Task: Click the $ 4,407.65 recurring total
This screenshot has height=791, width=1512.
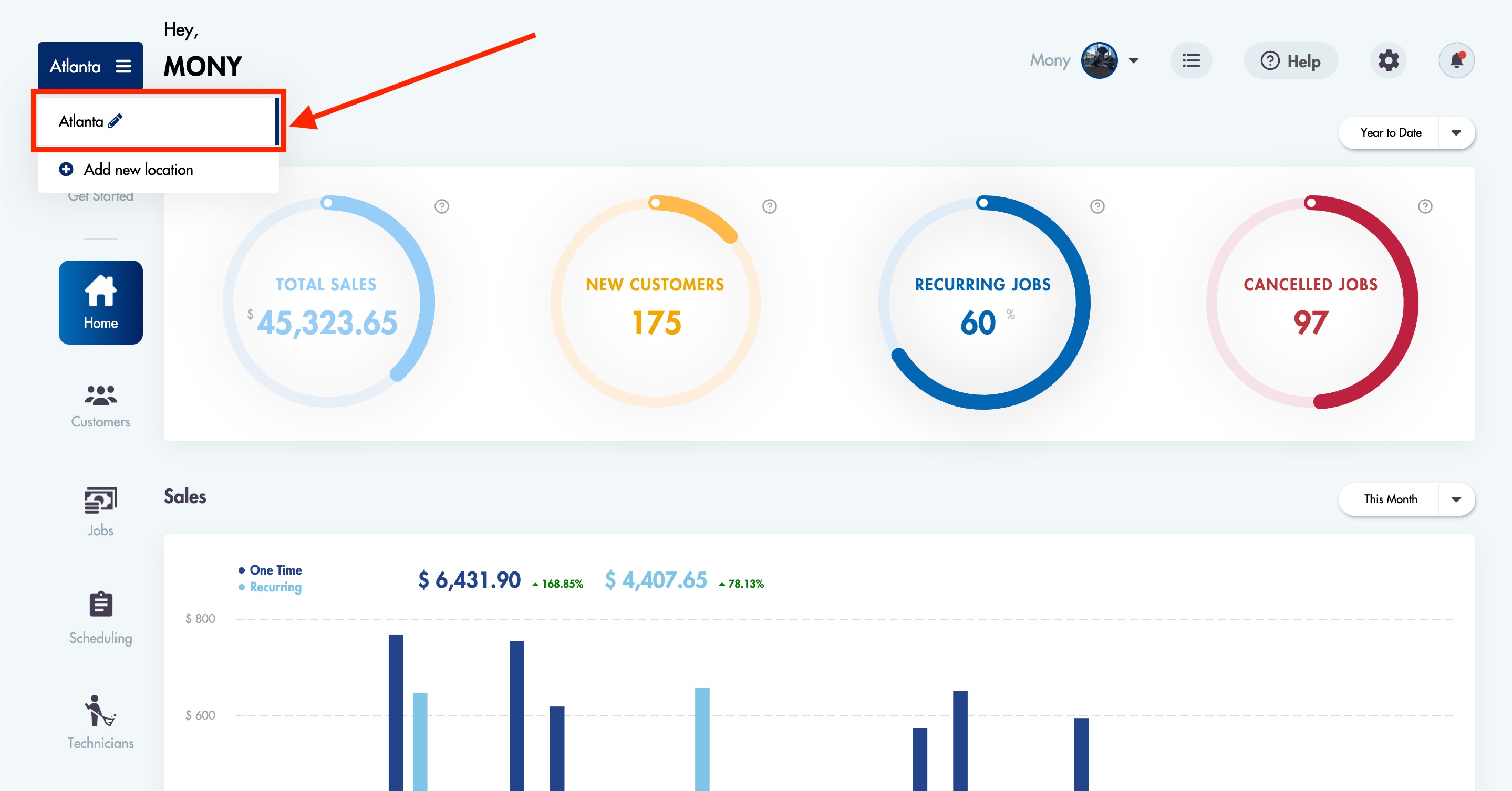Action: (x=656, y=580)
